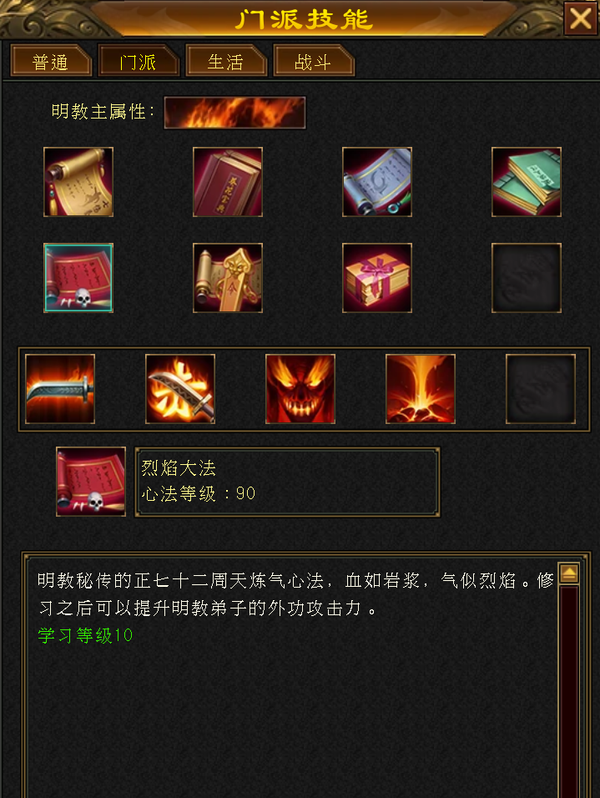Choose the fiery demon face skill
This screenshot has height=798, width=600.
coord(300,389)
